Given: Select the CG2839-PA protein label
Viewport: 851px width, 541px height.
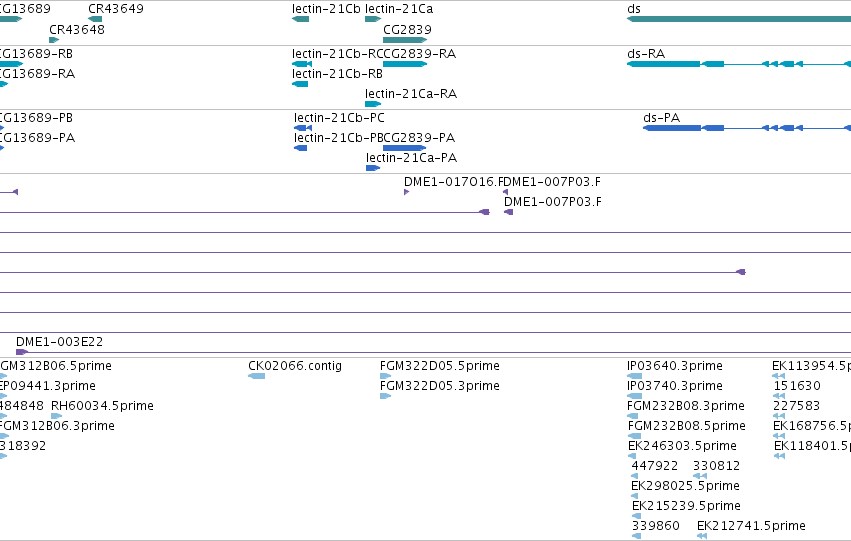Looking at the screenshot, I should coord(419,138).
